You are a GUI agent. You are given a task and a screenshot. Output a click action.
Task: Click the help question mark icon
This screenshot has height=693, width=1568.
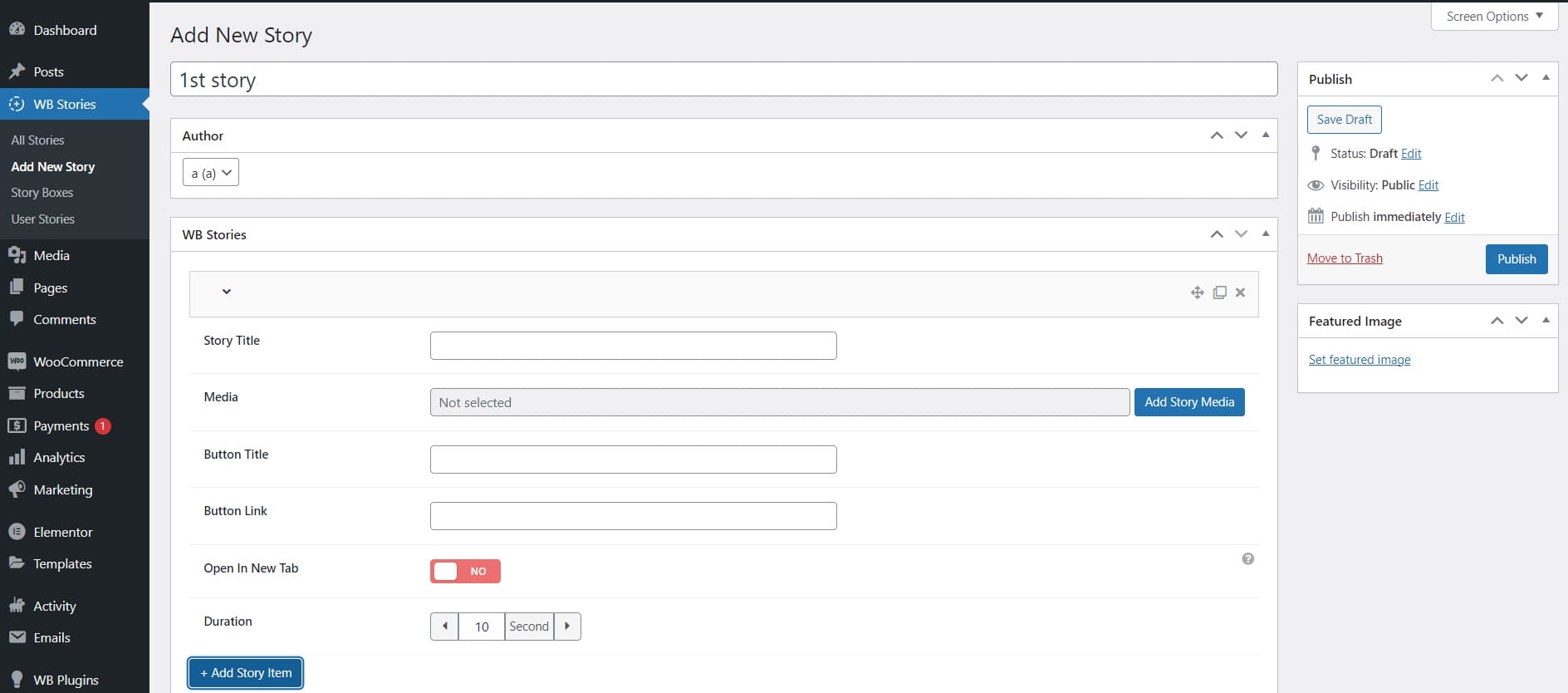1247,559
